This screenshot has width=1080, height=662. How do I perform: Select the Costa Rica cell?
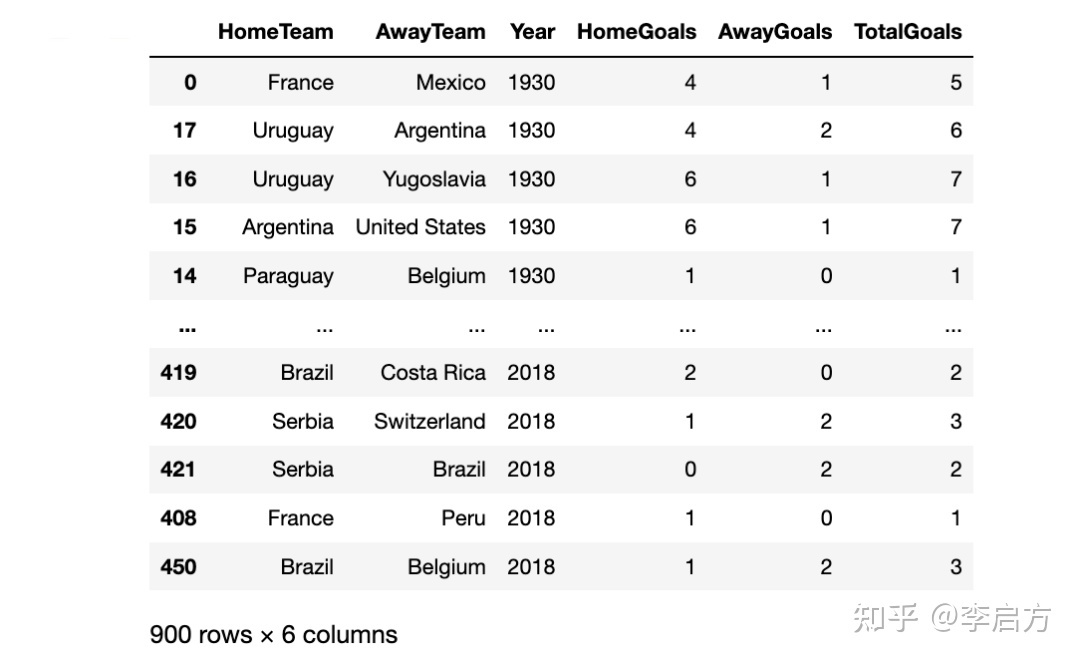[433, 373]
